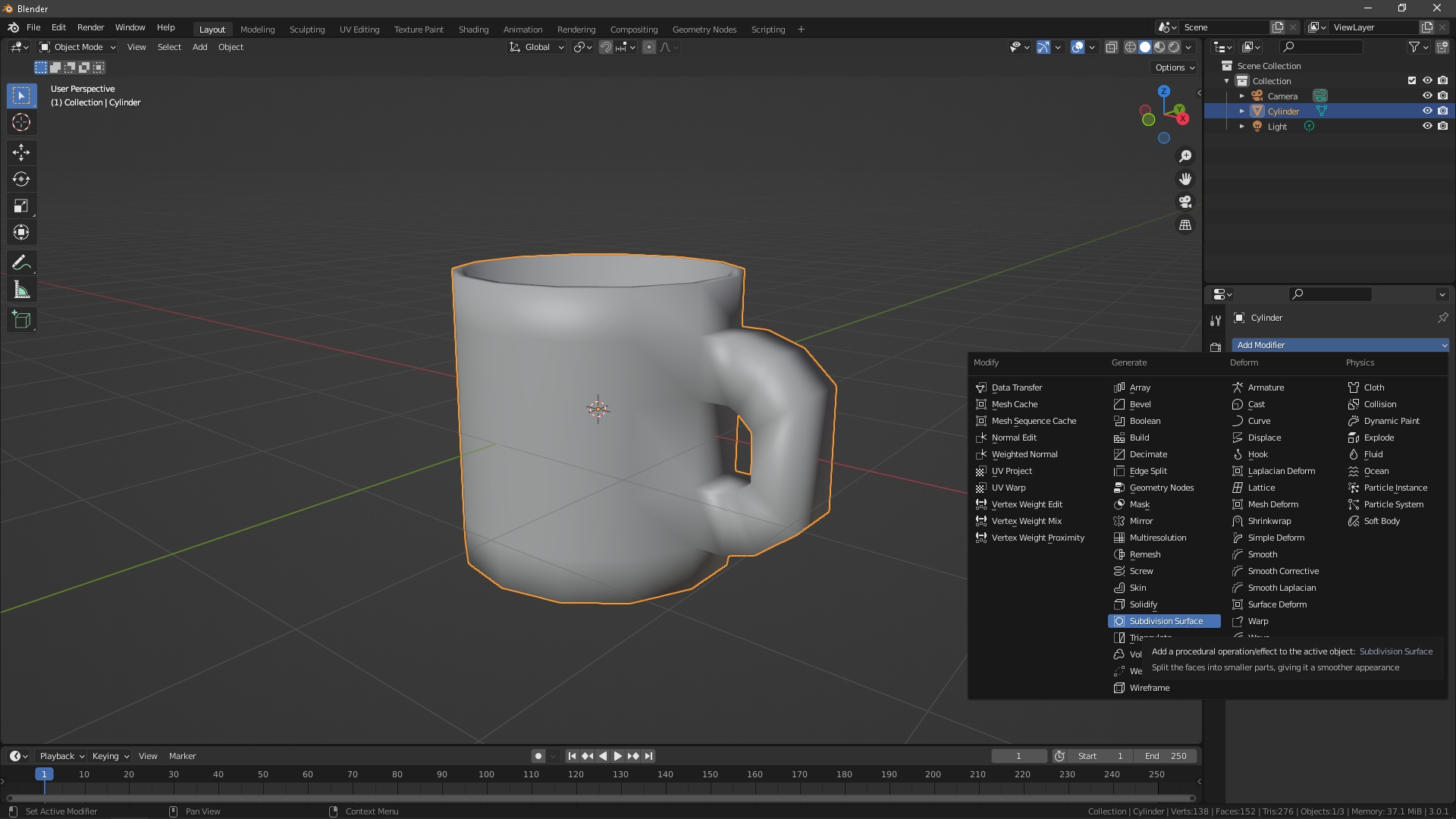
Task: Click the Add Modifier button
Action: click(1340, 345)
